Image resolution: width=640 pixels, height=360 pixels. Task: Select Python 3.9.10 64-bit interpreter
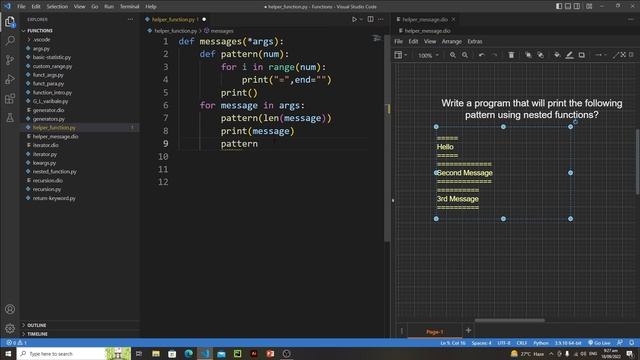[568, 343]
